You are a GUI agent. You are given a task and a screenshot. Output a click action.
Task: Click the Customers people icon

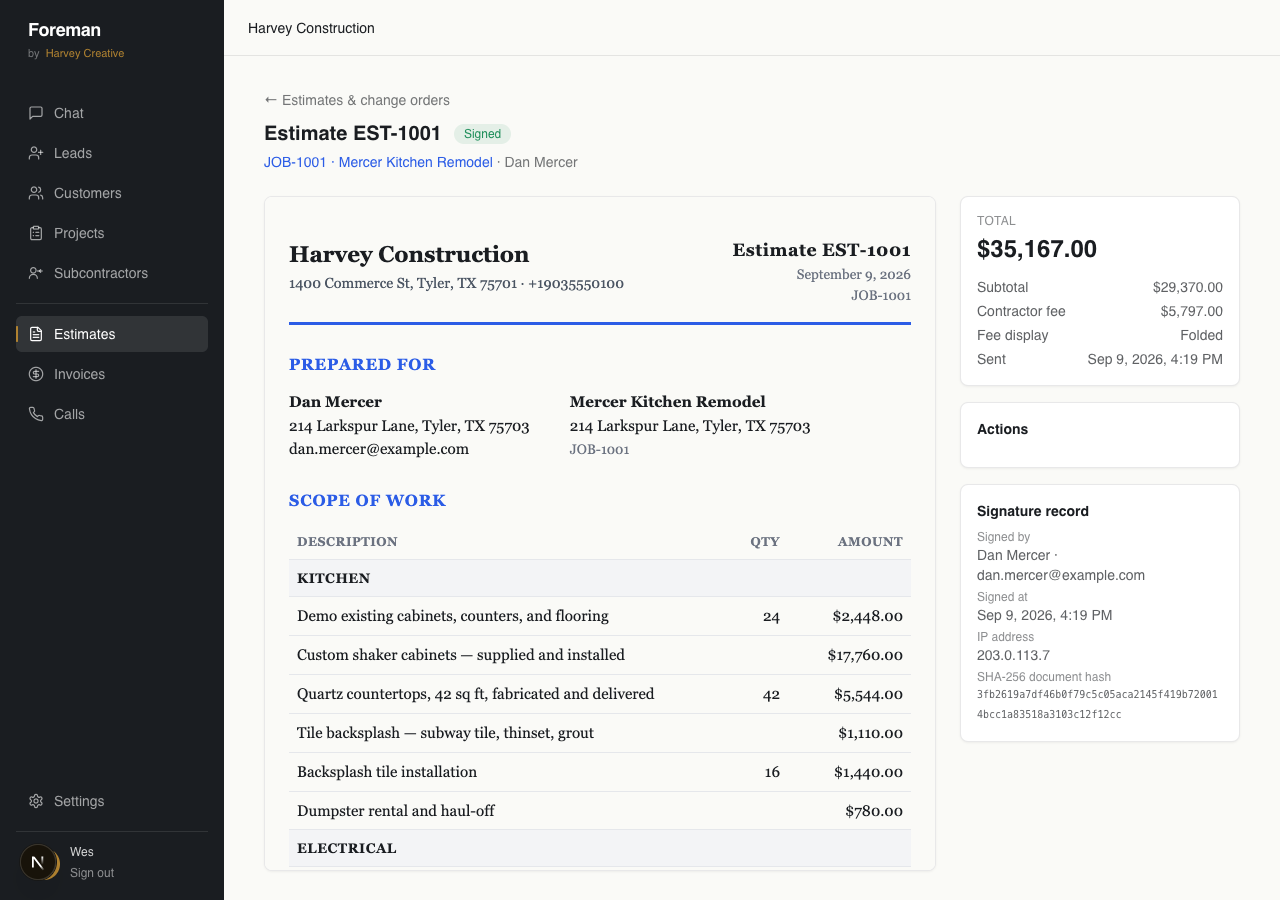[36, 193]
